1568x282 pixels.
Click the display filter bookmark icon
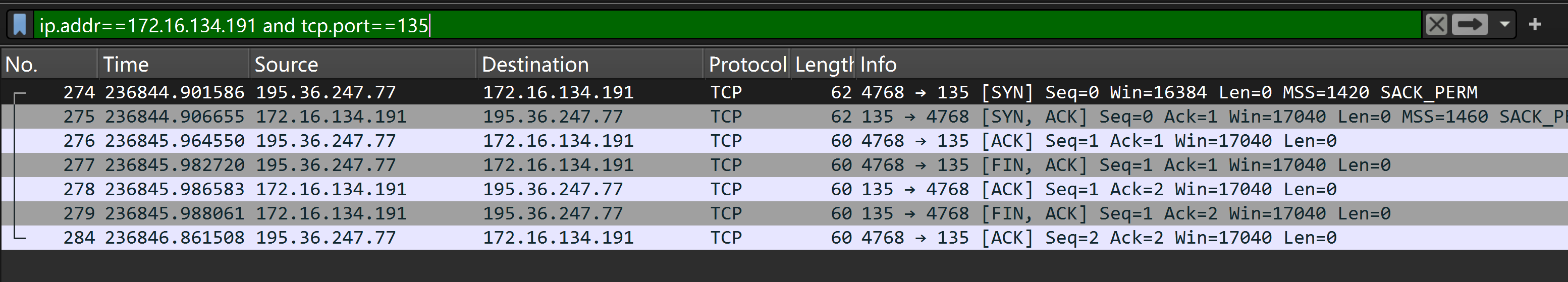click(x=20, y=25)
